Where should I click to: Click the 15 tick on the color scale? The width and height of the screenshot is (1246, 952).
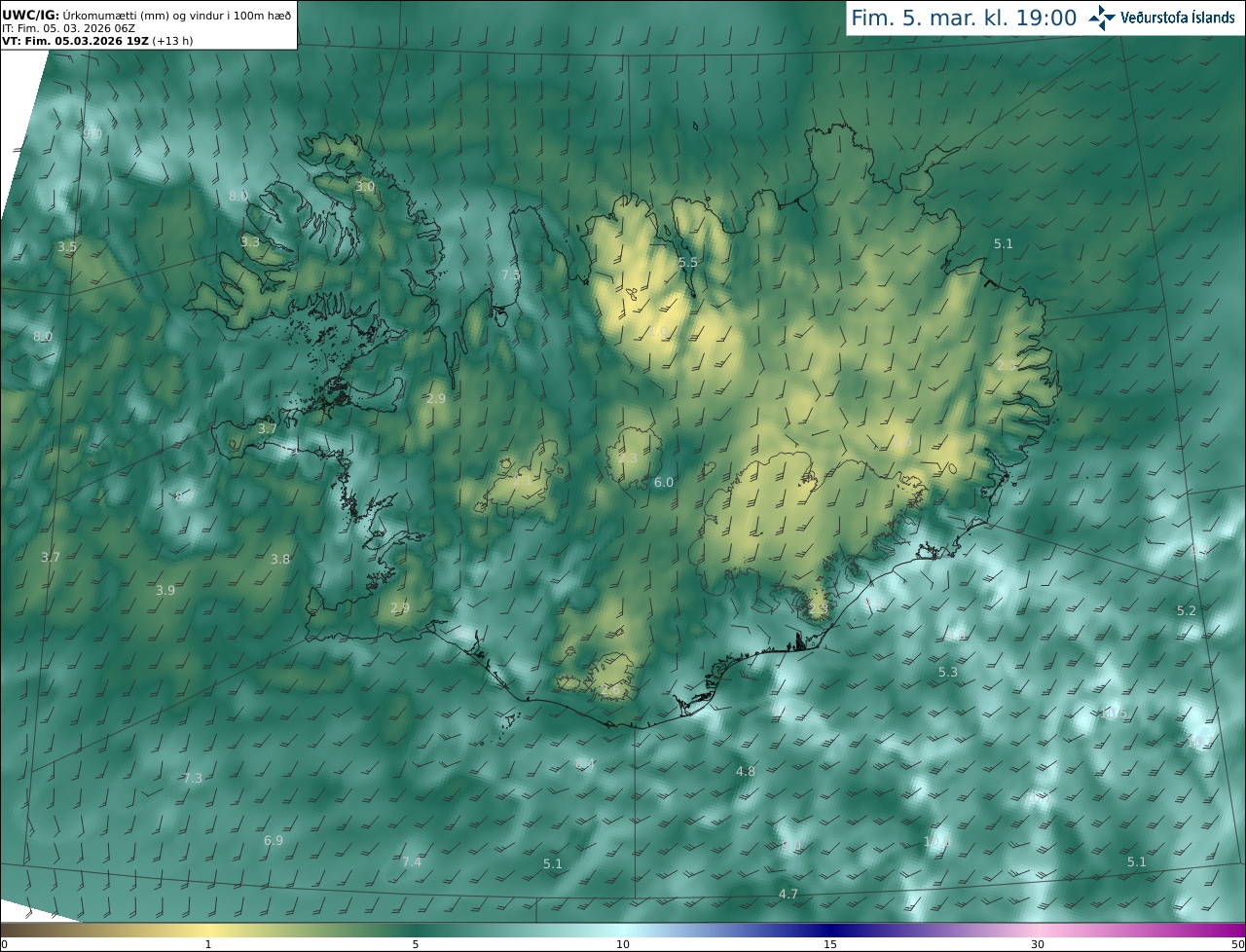[x=830, y=945]
